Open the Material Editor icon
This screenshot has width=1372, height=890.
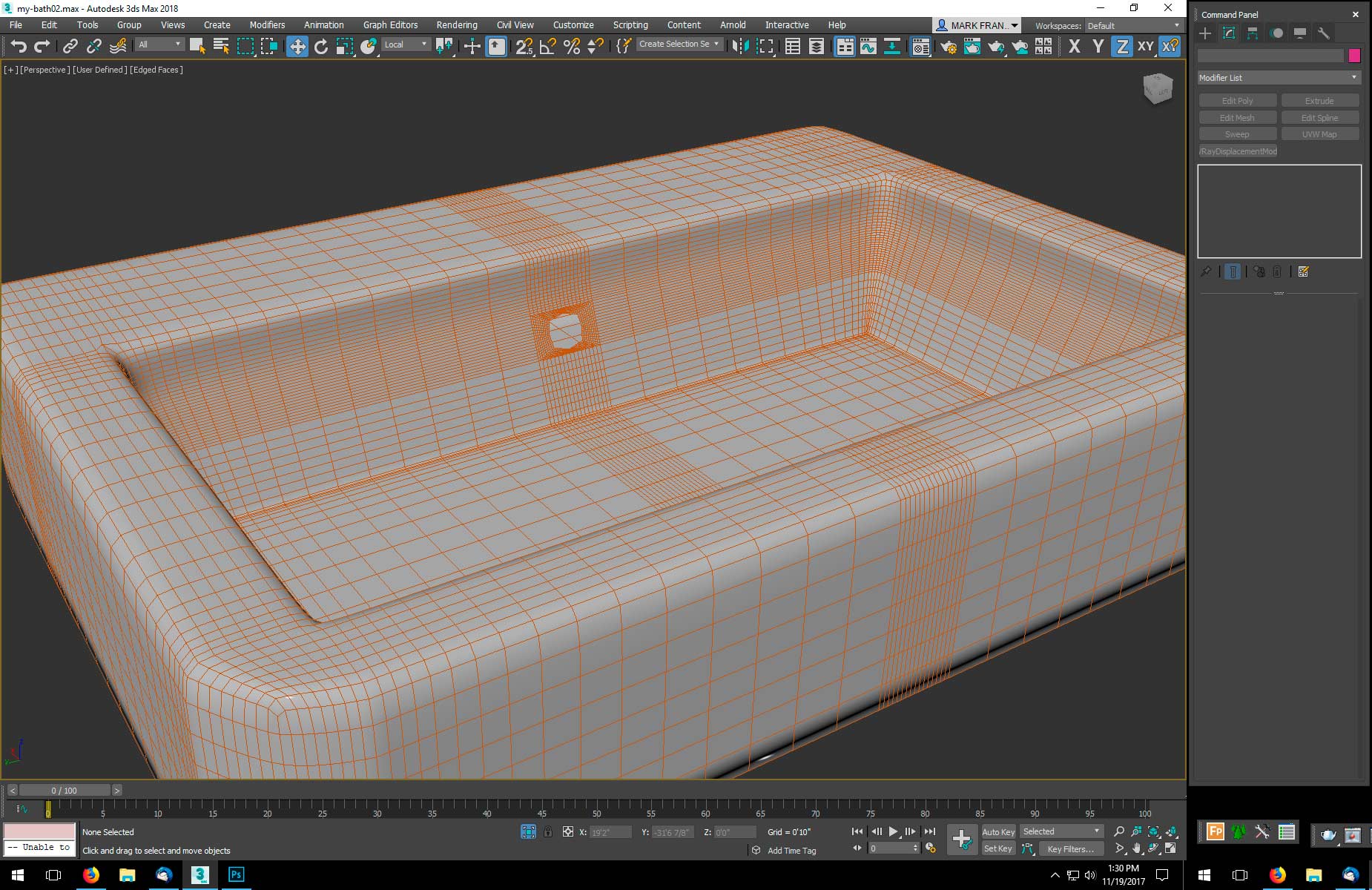[920, 46]
